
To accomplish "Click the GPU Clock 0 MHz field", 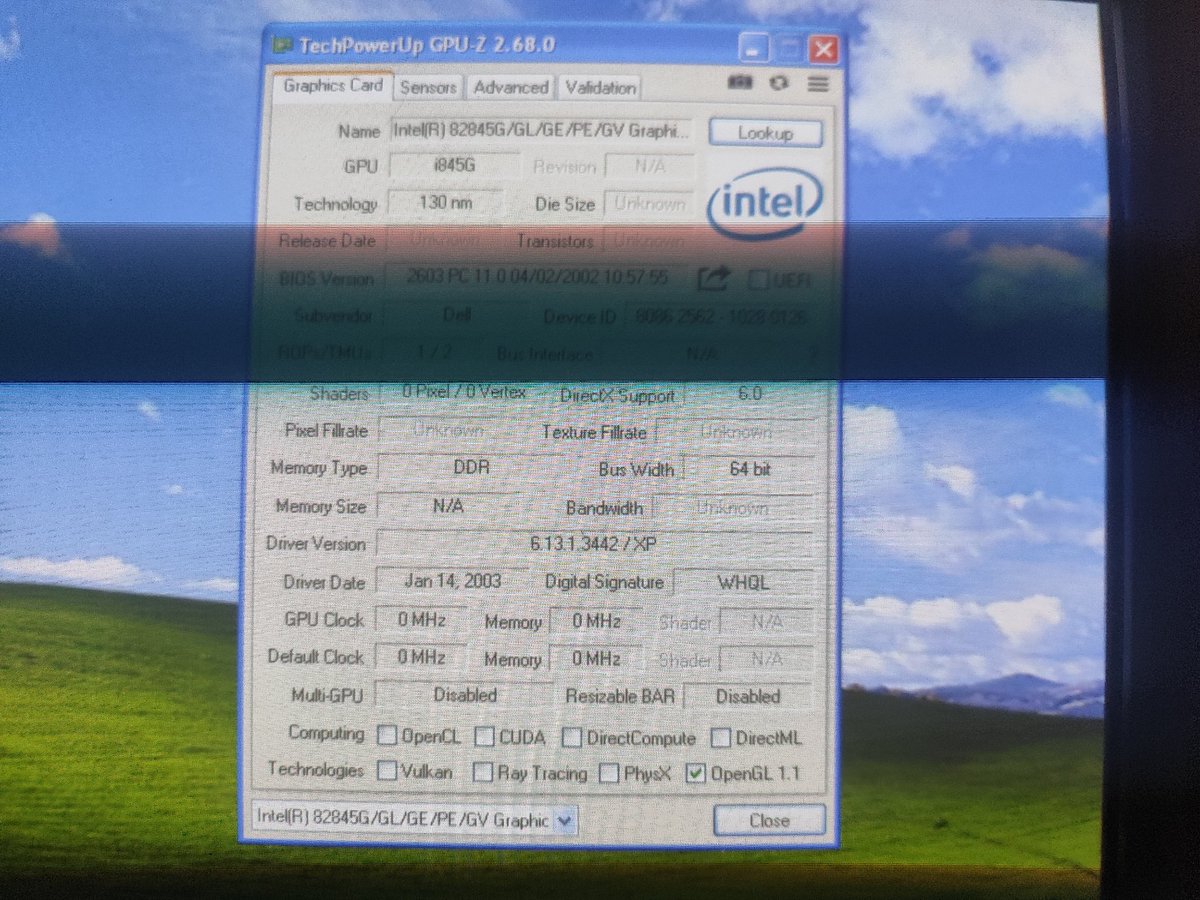I will click(421, 620).
